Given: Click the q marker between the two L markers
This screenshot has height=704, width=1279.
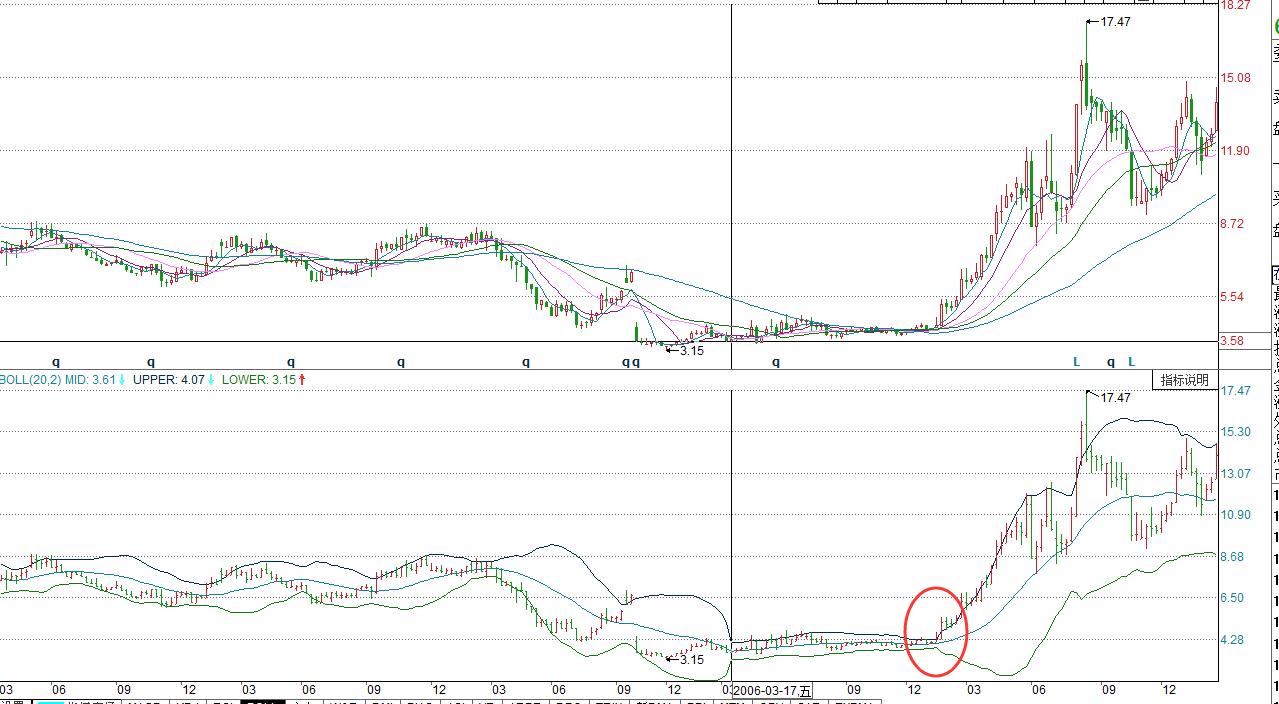Looking at the screenshot, I should pos(1110,362).
